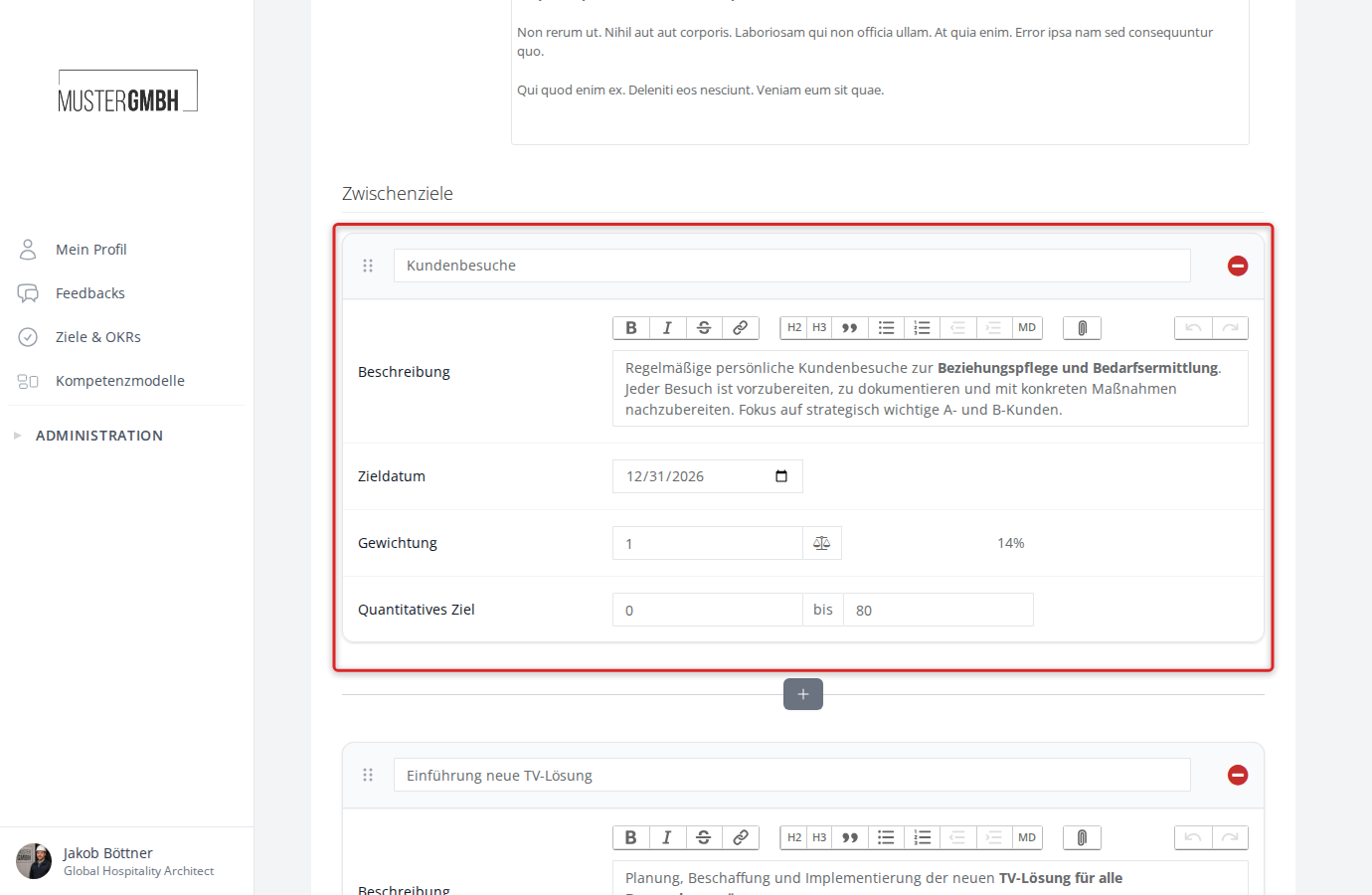Screen dimensions: 1372x895
Task: Apply H2 heading in Kundenbesuche description toolbar
Action: click(794, 328)
